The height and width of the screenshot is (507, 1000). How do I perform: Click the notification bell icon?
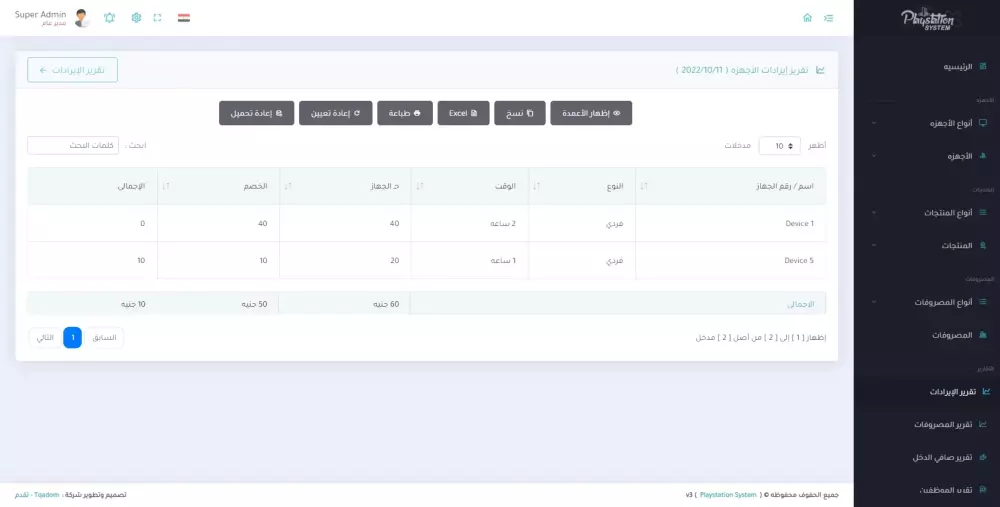coord(110,18)
